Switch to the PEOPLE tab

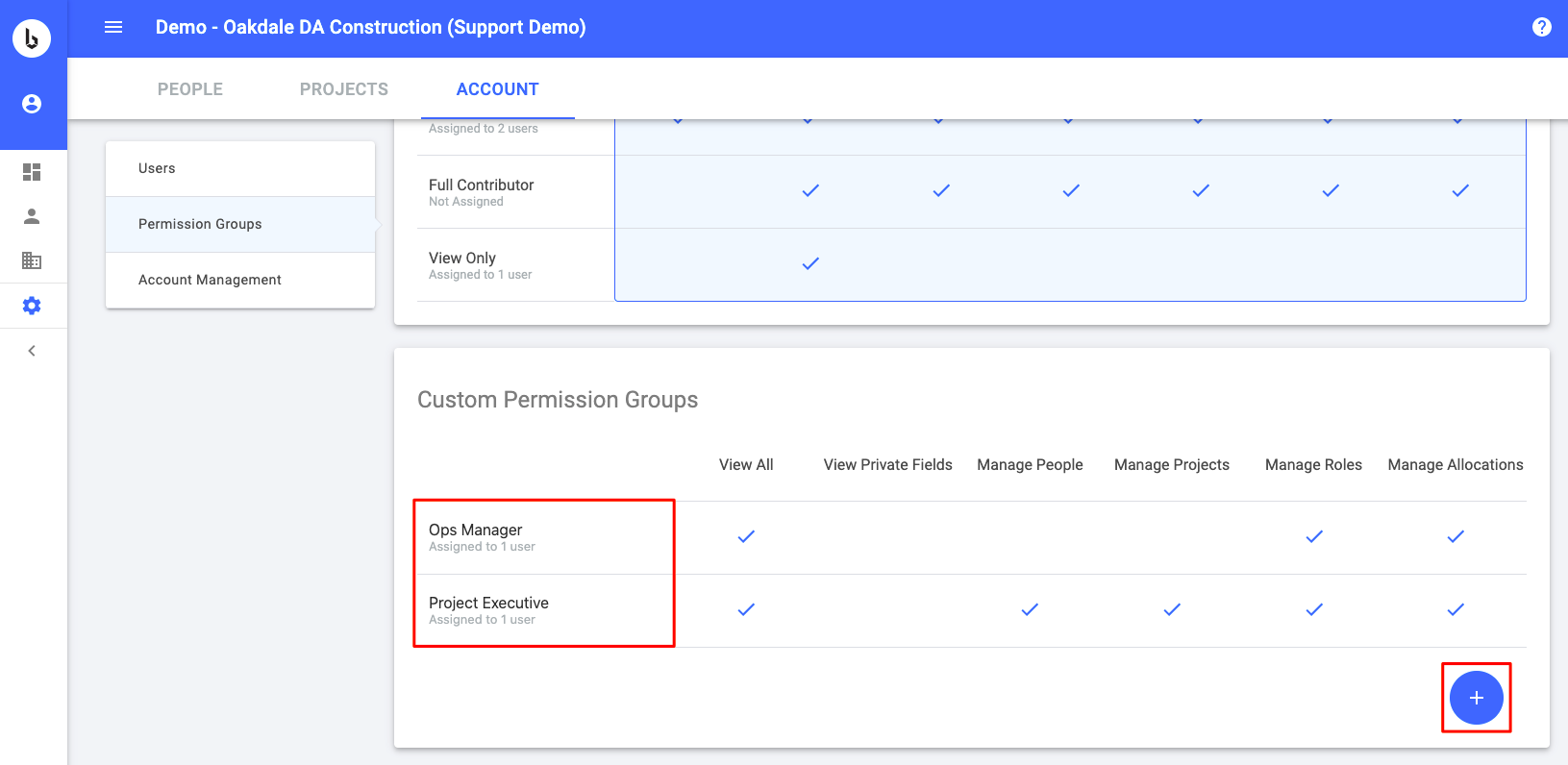pyautogui.click(x=190, y=89)
